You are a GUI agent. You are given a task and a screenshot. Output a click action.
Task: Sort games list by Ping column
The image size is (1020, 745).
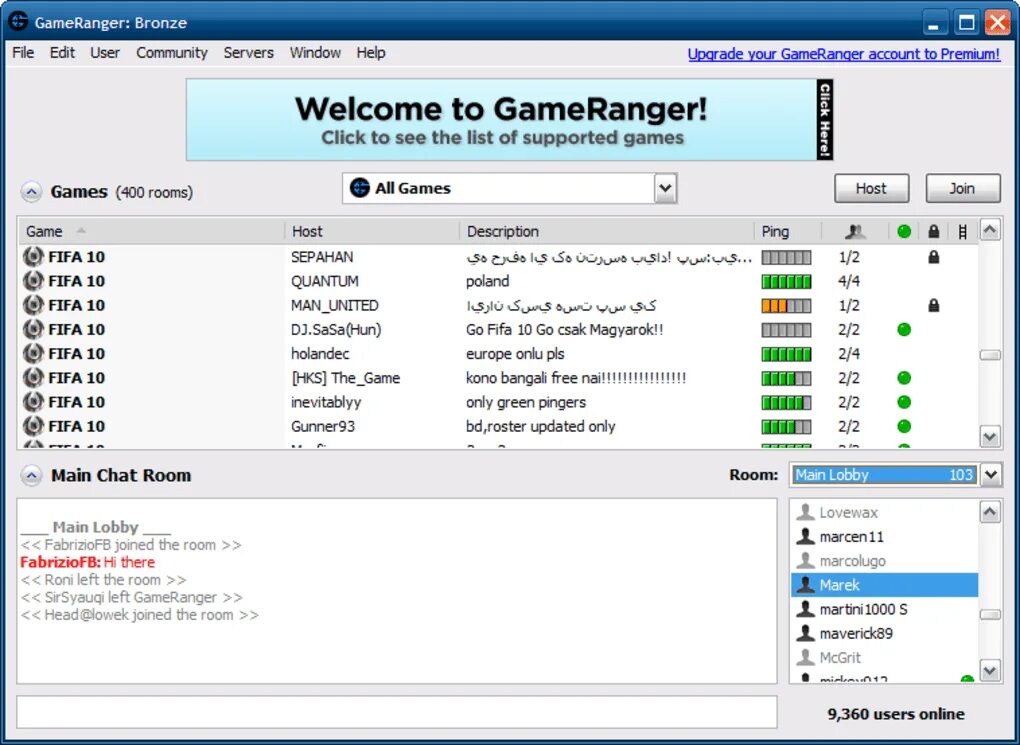click(x=788, y=232)
